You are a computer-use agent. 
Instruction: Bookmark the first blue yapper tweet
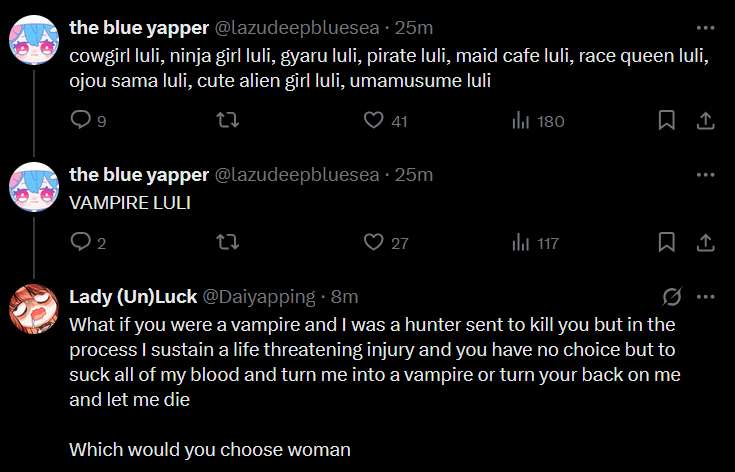tap(667, 121)
